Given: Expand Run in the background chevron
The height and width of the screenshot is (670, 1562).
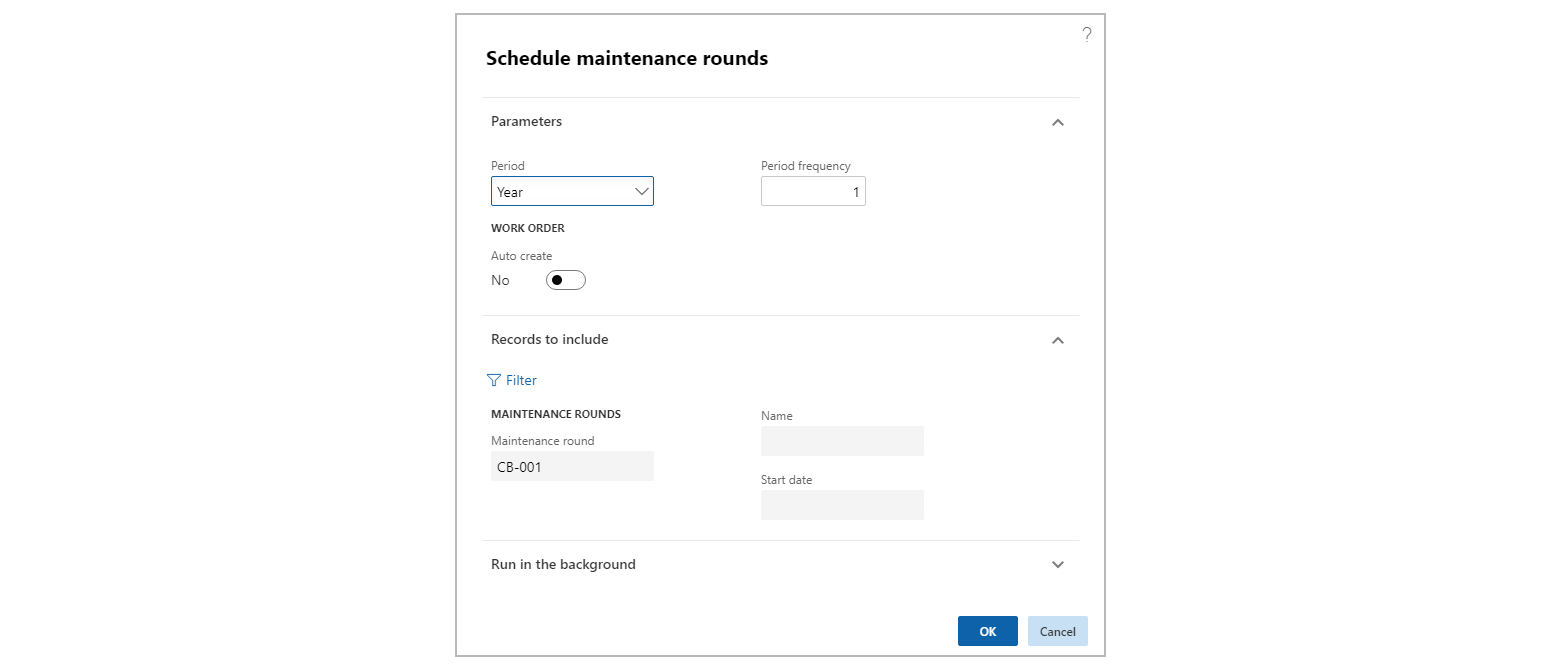Looking at the screenshot, I should (x=1058, y=565).
